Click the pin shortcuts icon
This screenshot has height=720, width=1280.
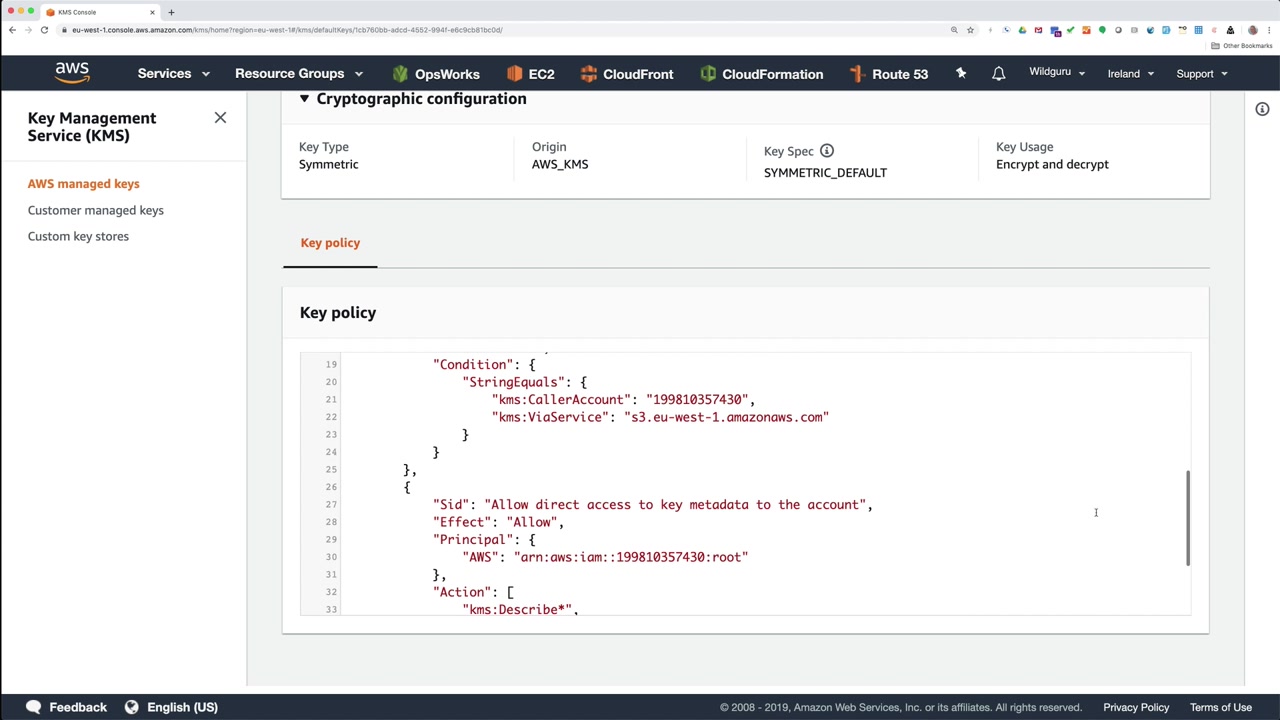coord(961,74)
